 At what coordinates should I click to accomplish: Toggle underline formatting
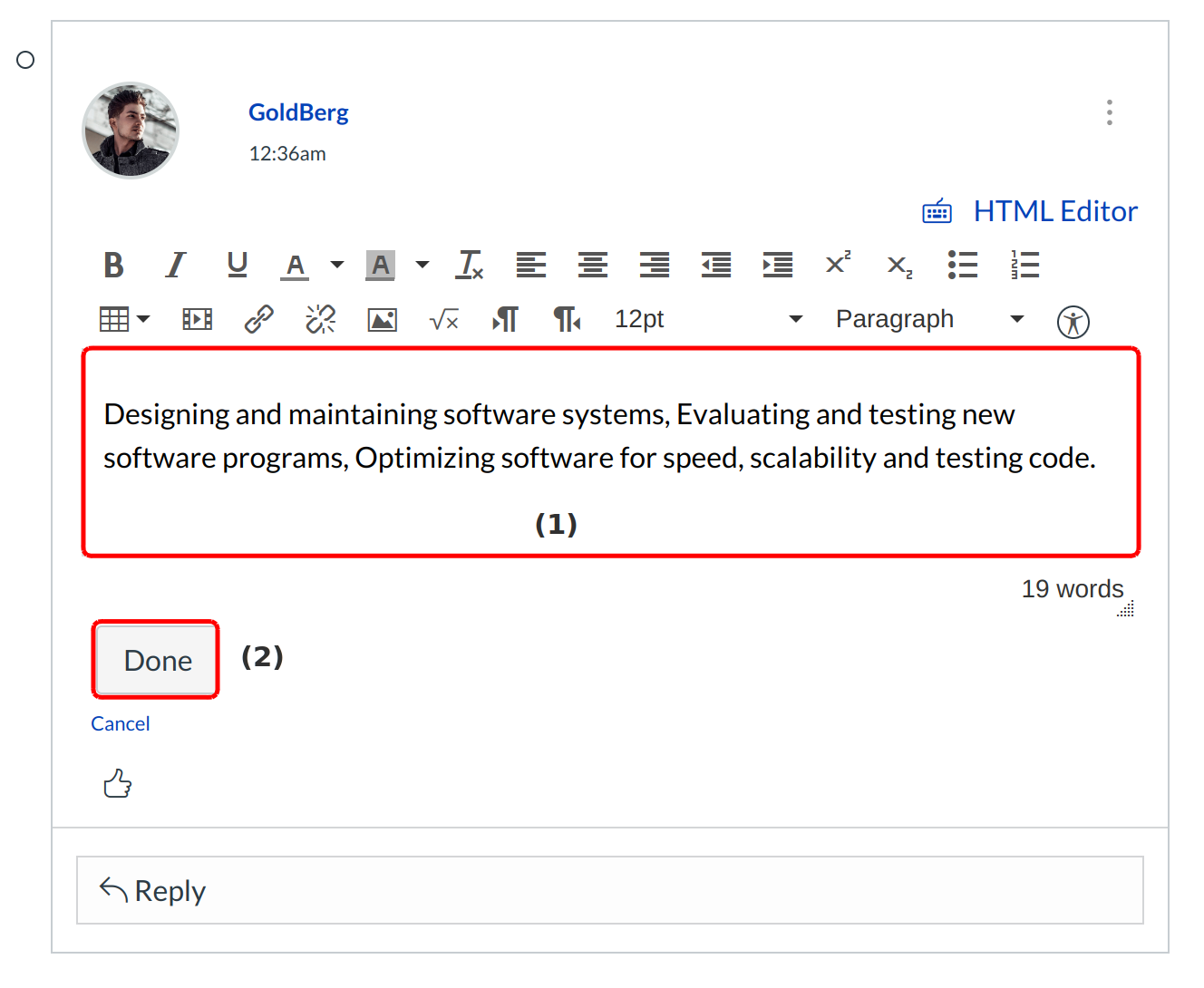click(237, 266)
